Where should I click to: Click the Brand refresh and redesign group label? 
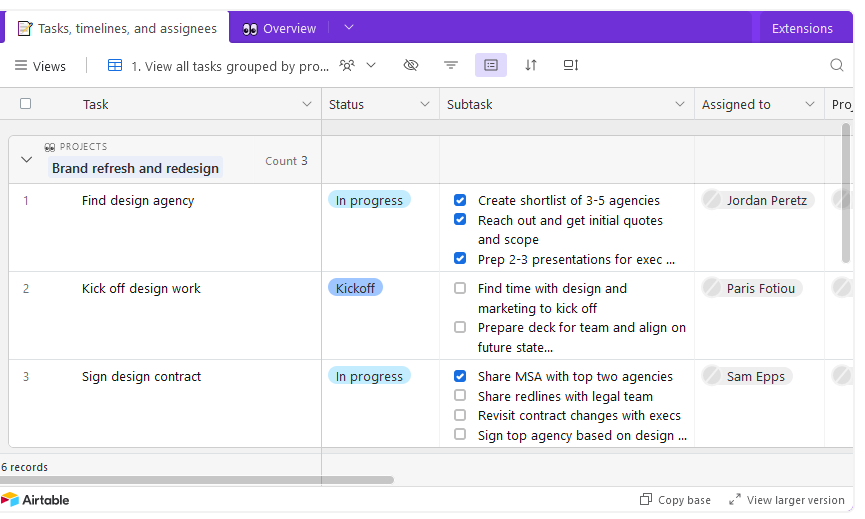click(135, 168)
